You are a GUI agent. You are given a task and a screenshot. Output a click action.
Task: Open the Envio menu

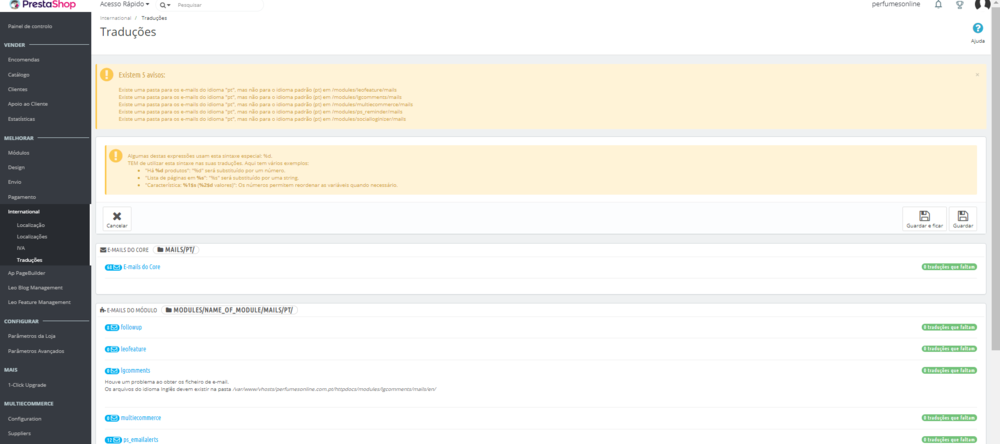pos(14,182)
